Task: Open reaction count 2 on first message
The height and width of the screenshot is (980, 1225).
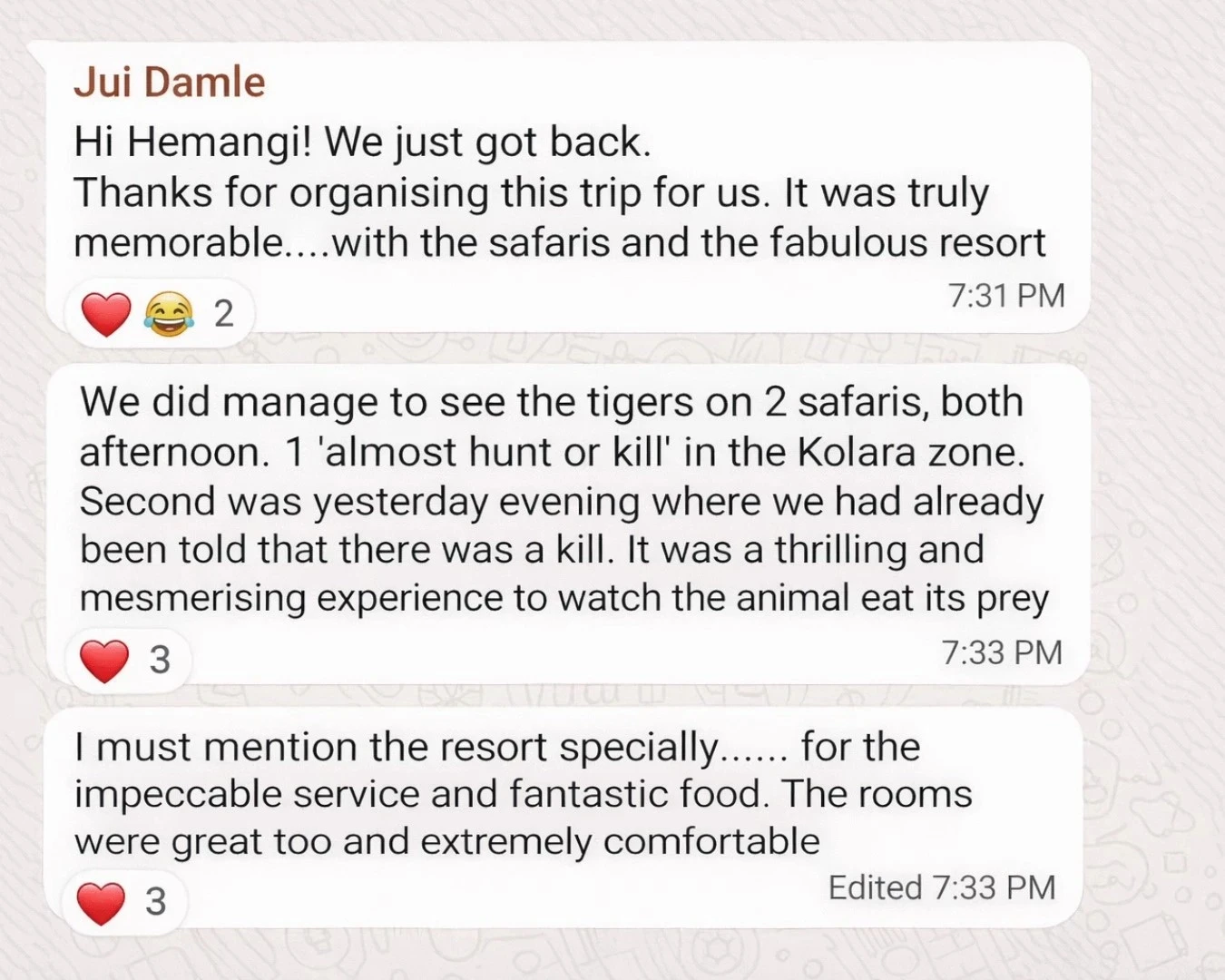Action: pos(223,314)
